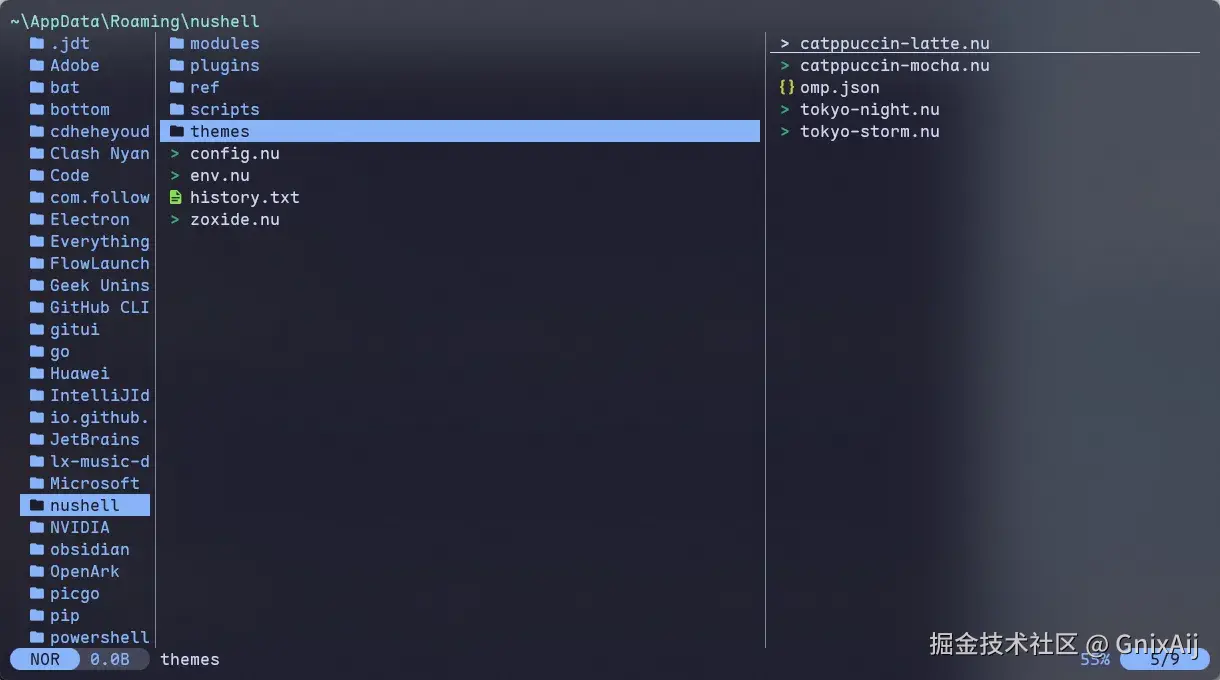Select catppuccin-latte.nu in the preview pane
The image size is (1220, 680).
pyautogui.click(x=893, y=43)
